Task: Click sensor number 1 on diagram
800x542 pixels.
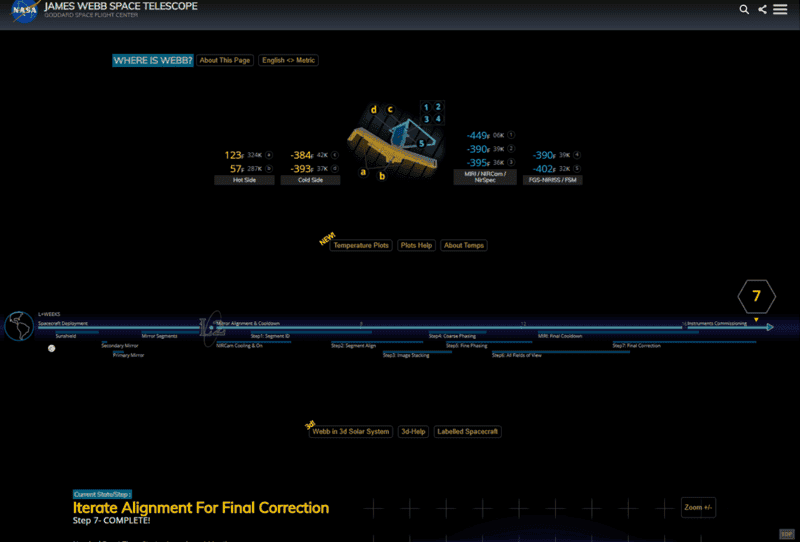Action: point(427,107)
